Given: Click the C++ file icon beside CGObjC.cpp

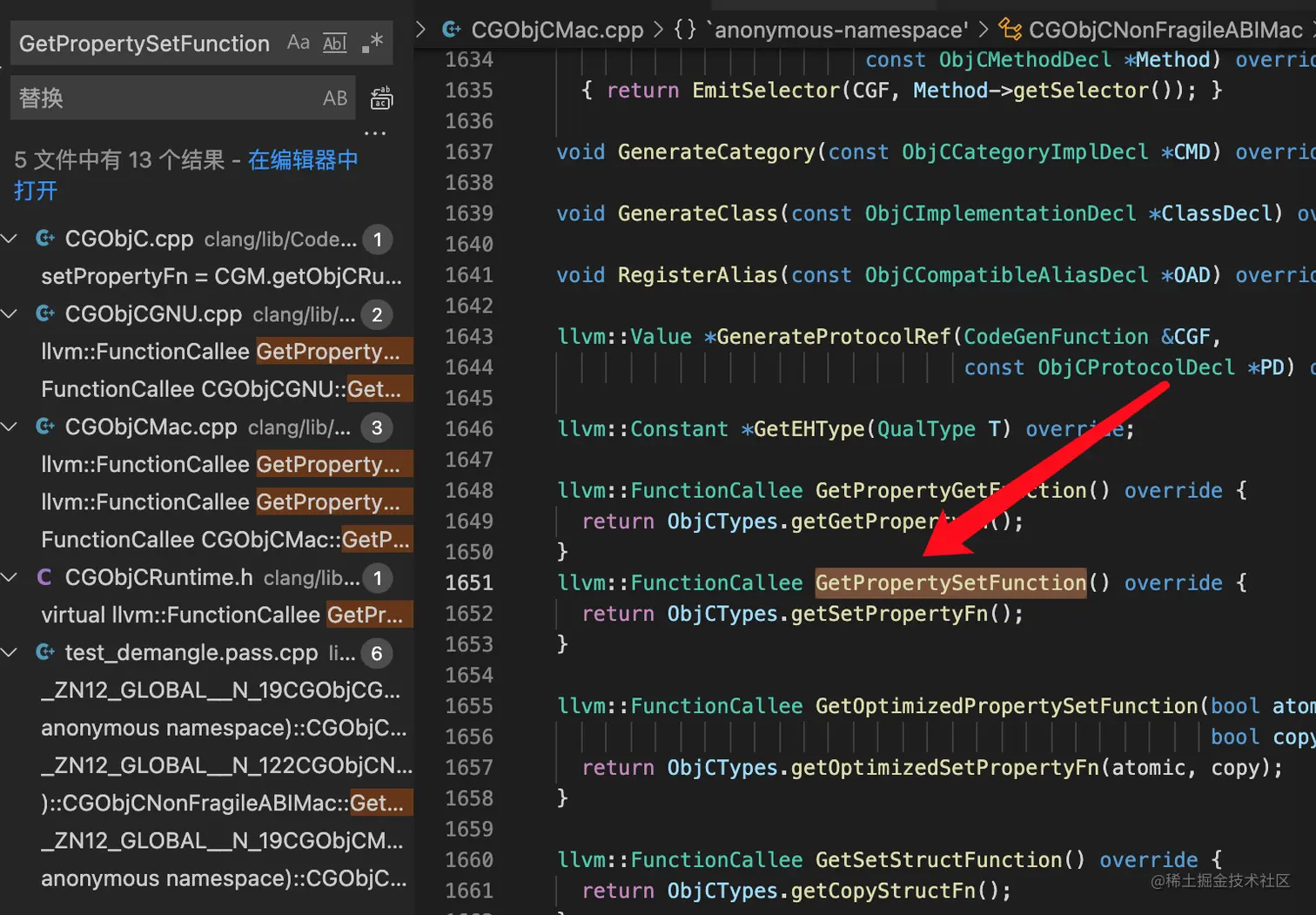Looking at the screenshot, I should coord(45,239).
